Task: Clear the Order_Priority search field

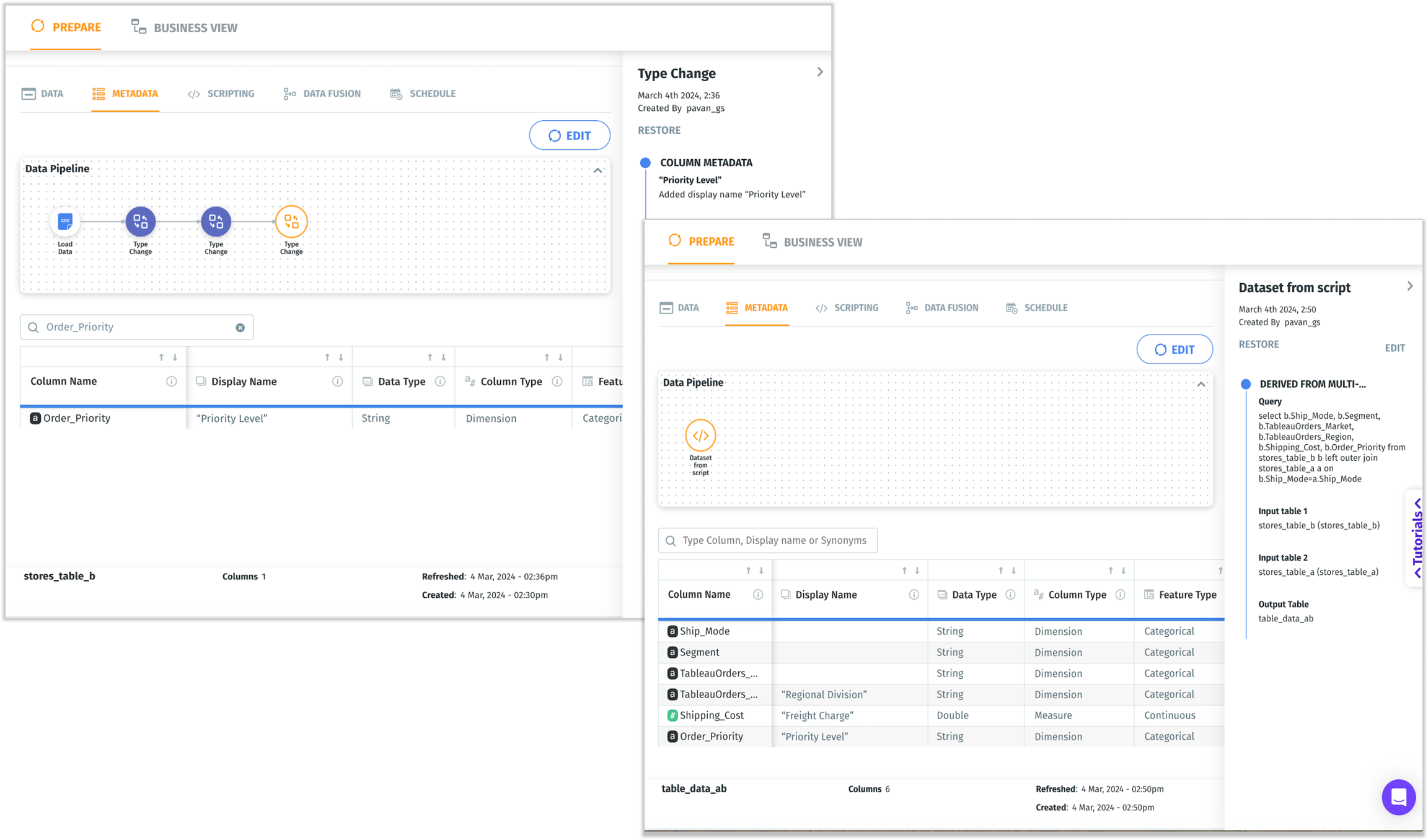Action: click(x=240, y=327)
